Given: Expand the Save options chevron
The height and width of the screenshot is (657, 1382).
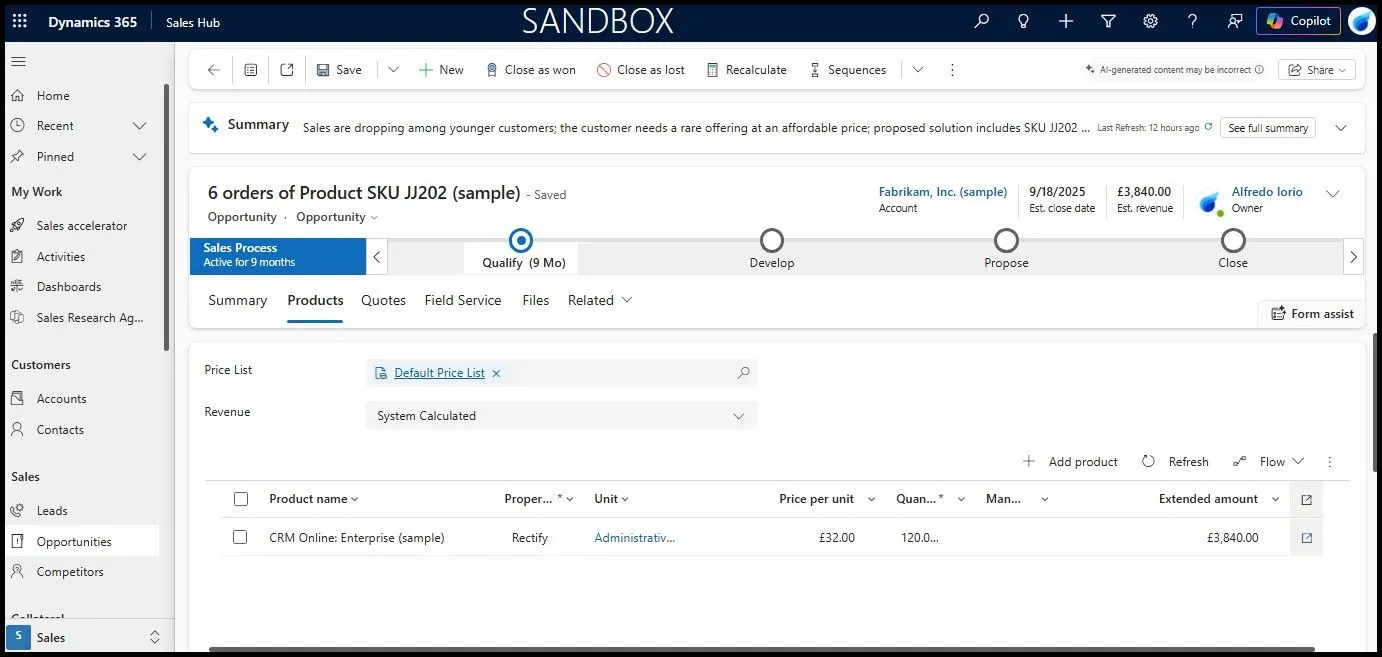Looking at the screenshot, I should click(x=393, y=70).
